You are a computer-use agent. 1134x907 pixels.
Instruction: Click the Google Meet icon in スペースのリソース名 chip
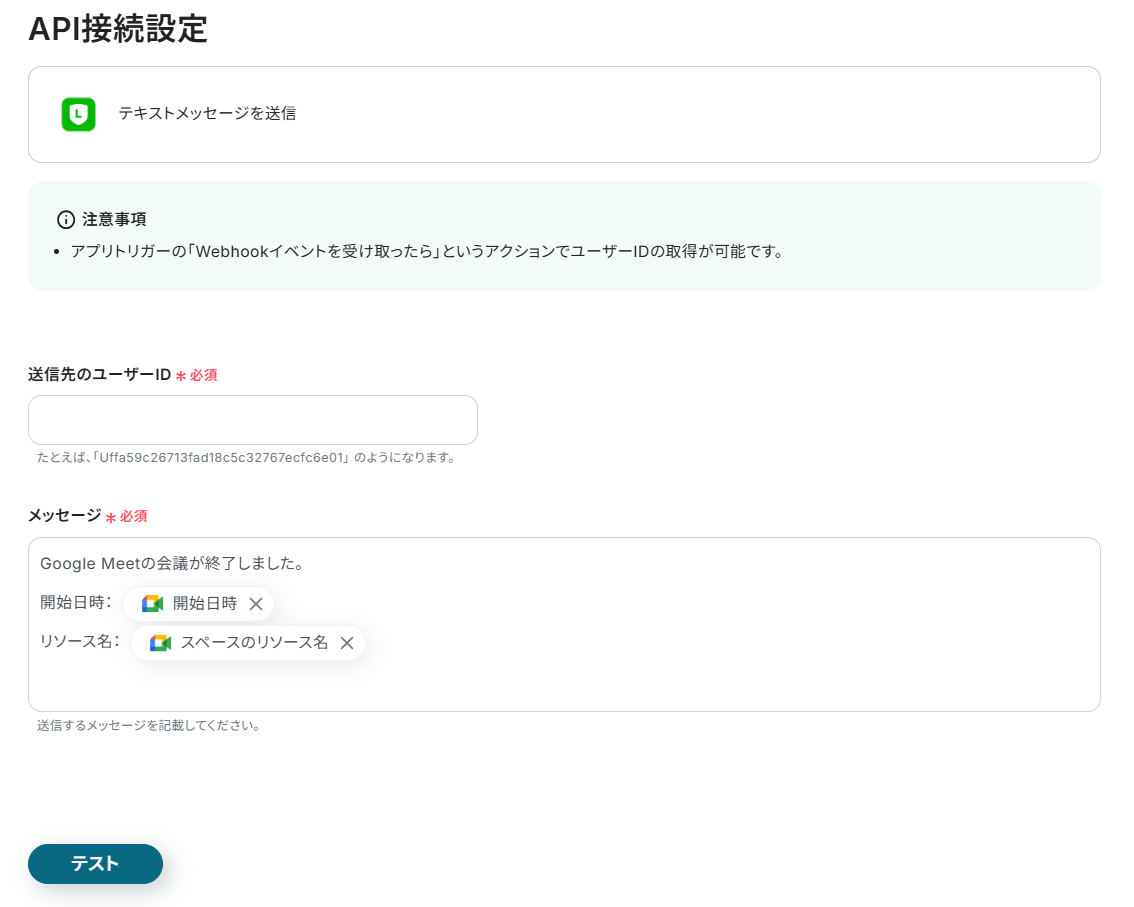click(x=160, y=642)
